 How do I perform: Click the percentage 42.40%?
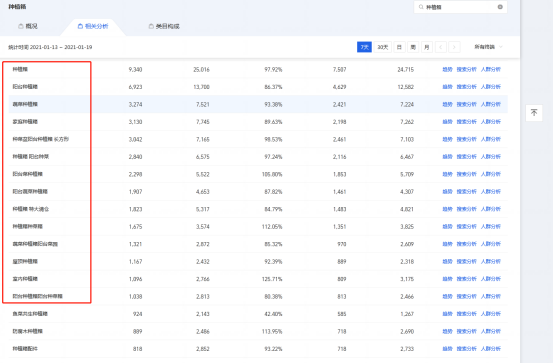point(273,314)
